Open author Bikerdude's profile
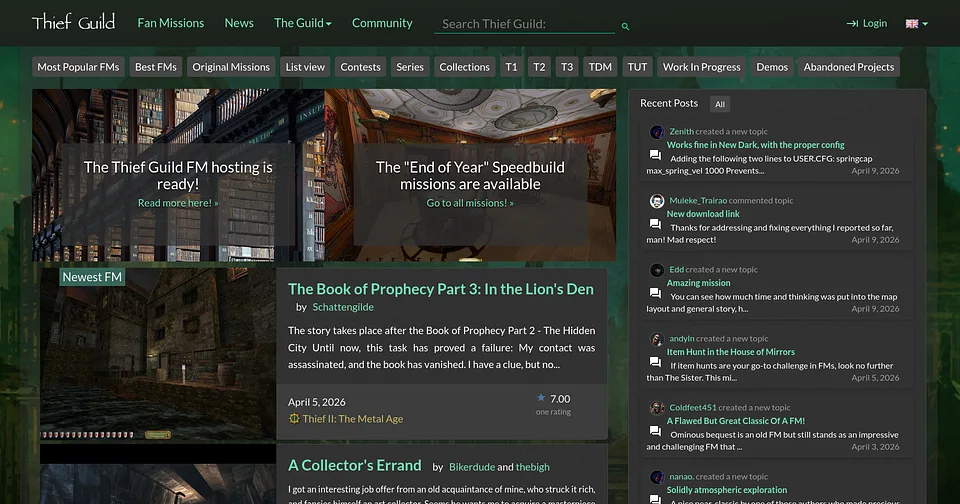Image resolution: width=960 pixels, height=504 pixels. pos(471,467)
